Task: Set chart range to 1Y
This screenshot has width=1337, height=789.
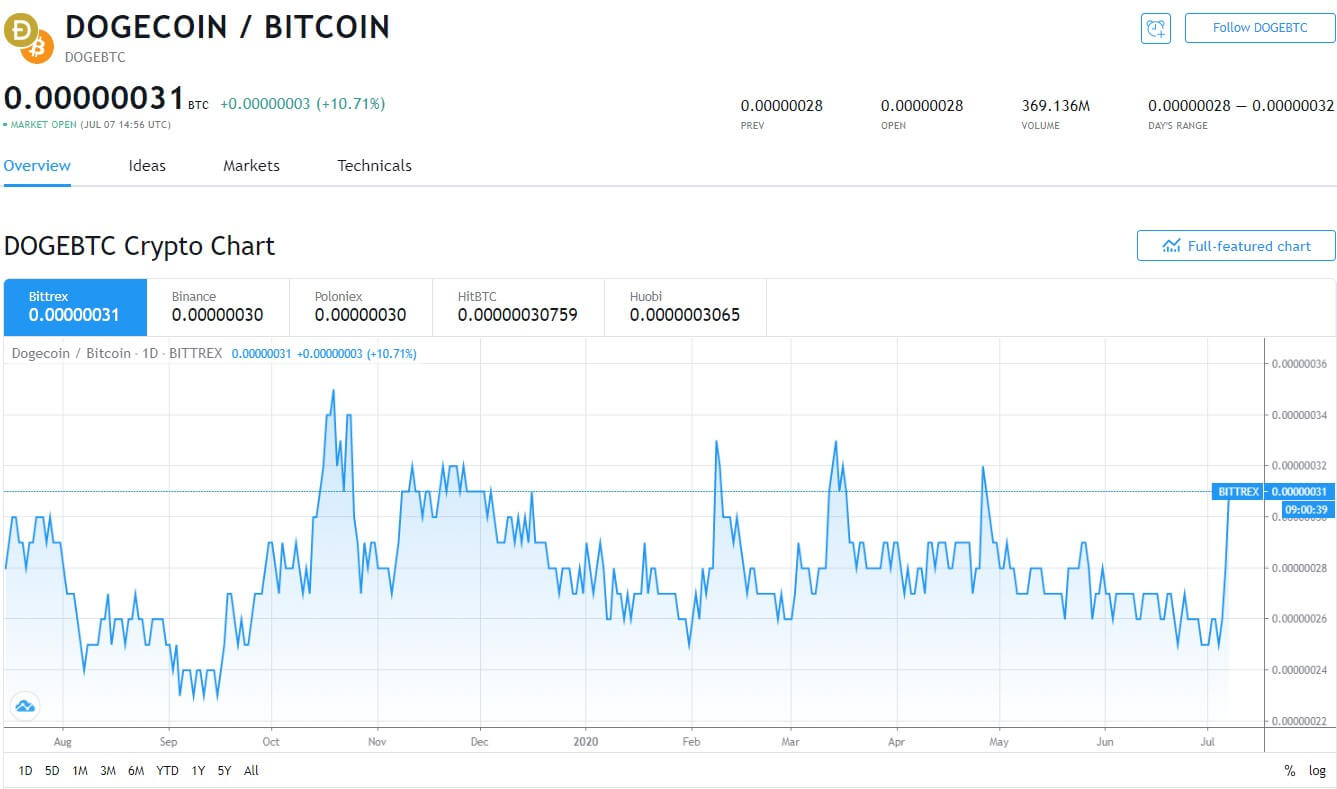Action: pyautogui.click(x=198, y=771)
